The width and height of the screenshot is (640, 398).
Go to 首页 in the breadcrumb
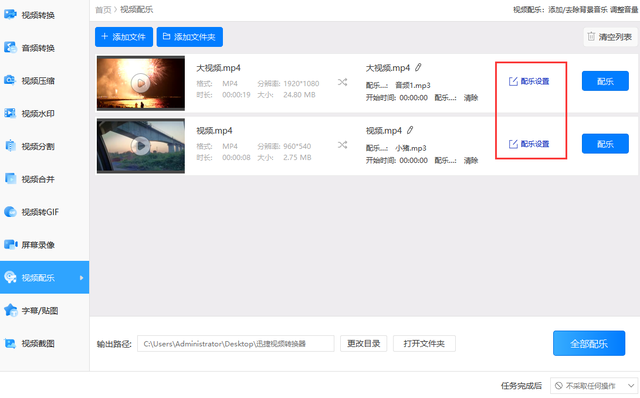[103, 10]
